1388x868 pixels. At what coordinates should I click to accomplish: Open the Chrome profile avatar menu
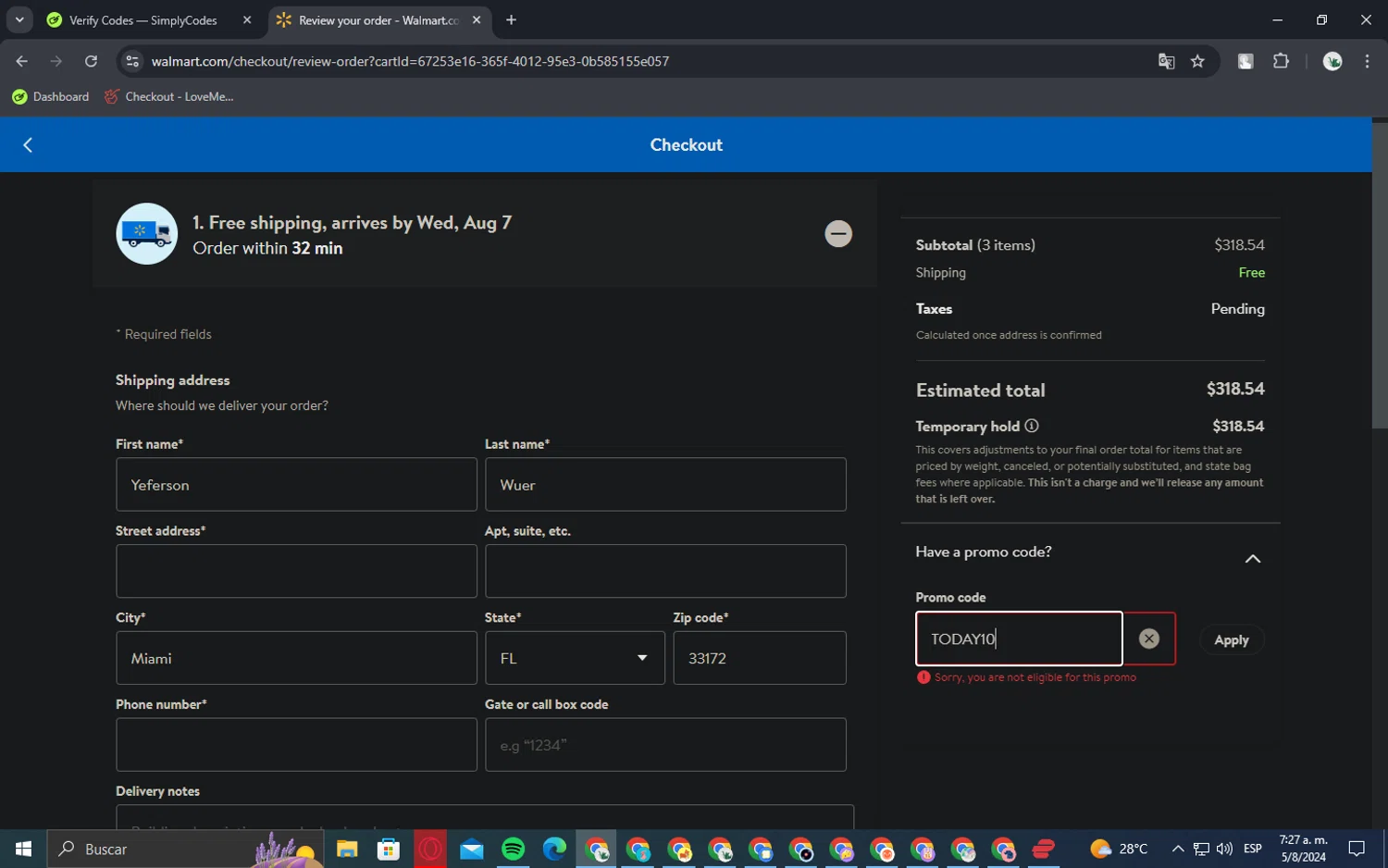click(1332, 61)
